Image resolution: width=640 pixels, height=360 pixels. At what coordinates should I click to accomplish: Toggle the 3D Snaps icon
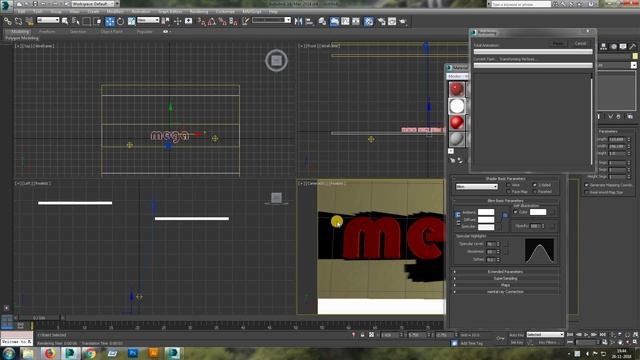point(201,21)
